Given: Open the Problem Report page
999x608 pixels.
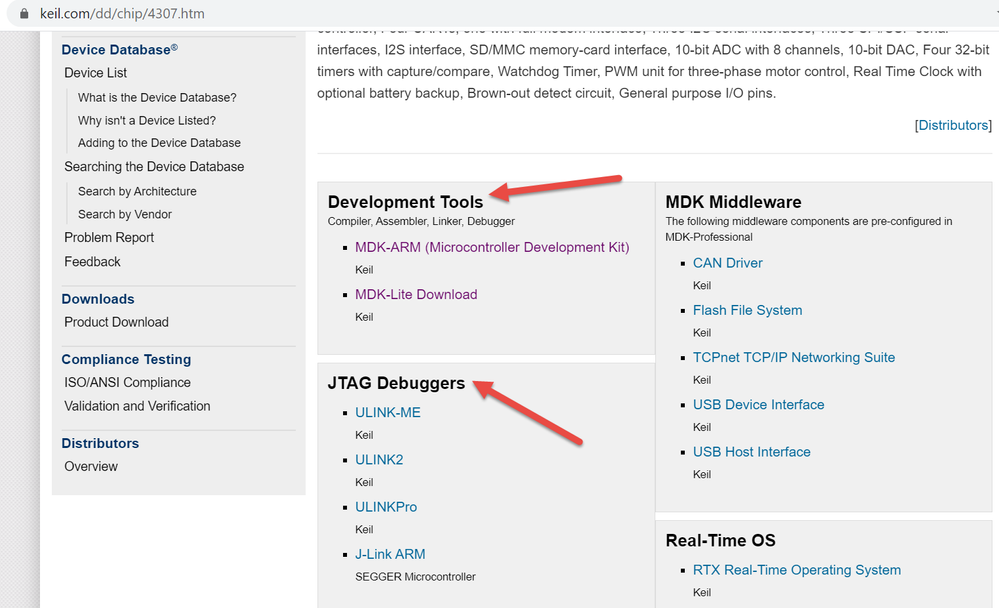Looking at the screenshot, I should pyautogui.click(x=109, y=238).
